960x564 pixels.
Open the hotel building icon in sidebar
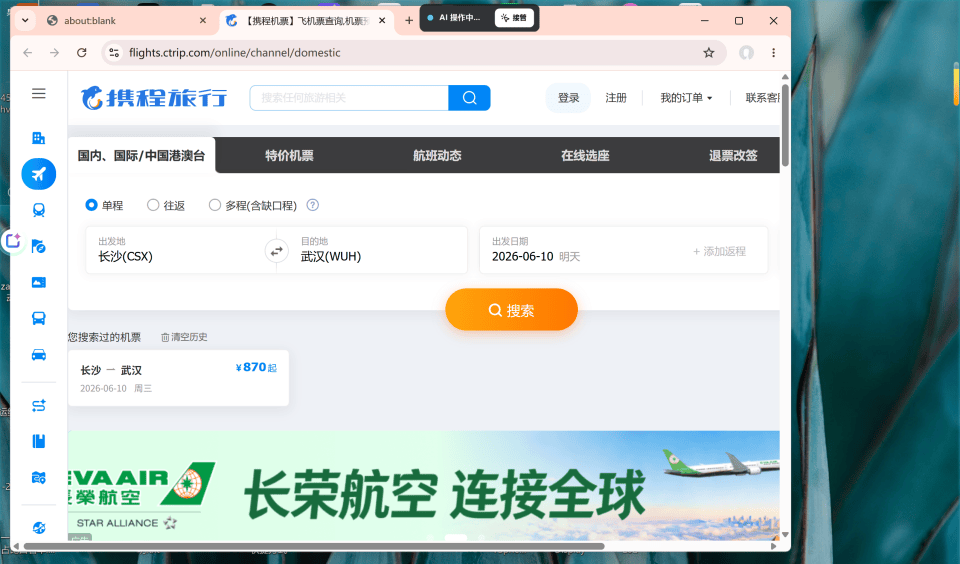pos(39,138)
